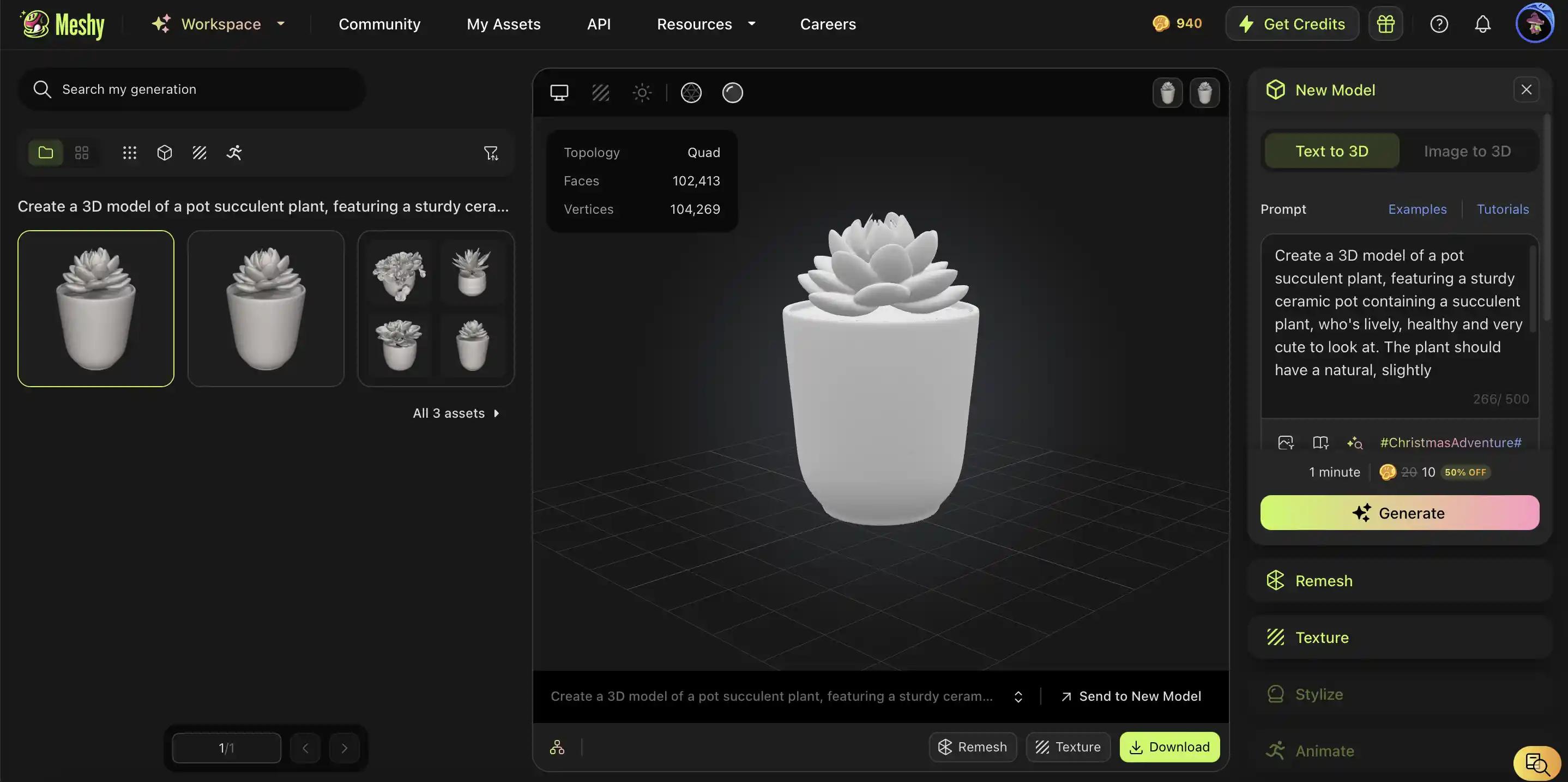Image resolution: width=1568 pixels, height=782 pixels.
Task: Toggle the grid background display
Action: point(601,92)
